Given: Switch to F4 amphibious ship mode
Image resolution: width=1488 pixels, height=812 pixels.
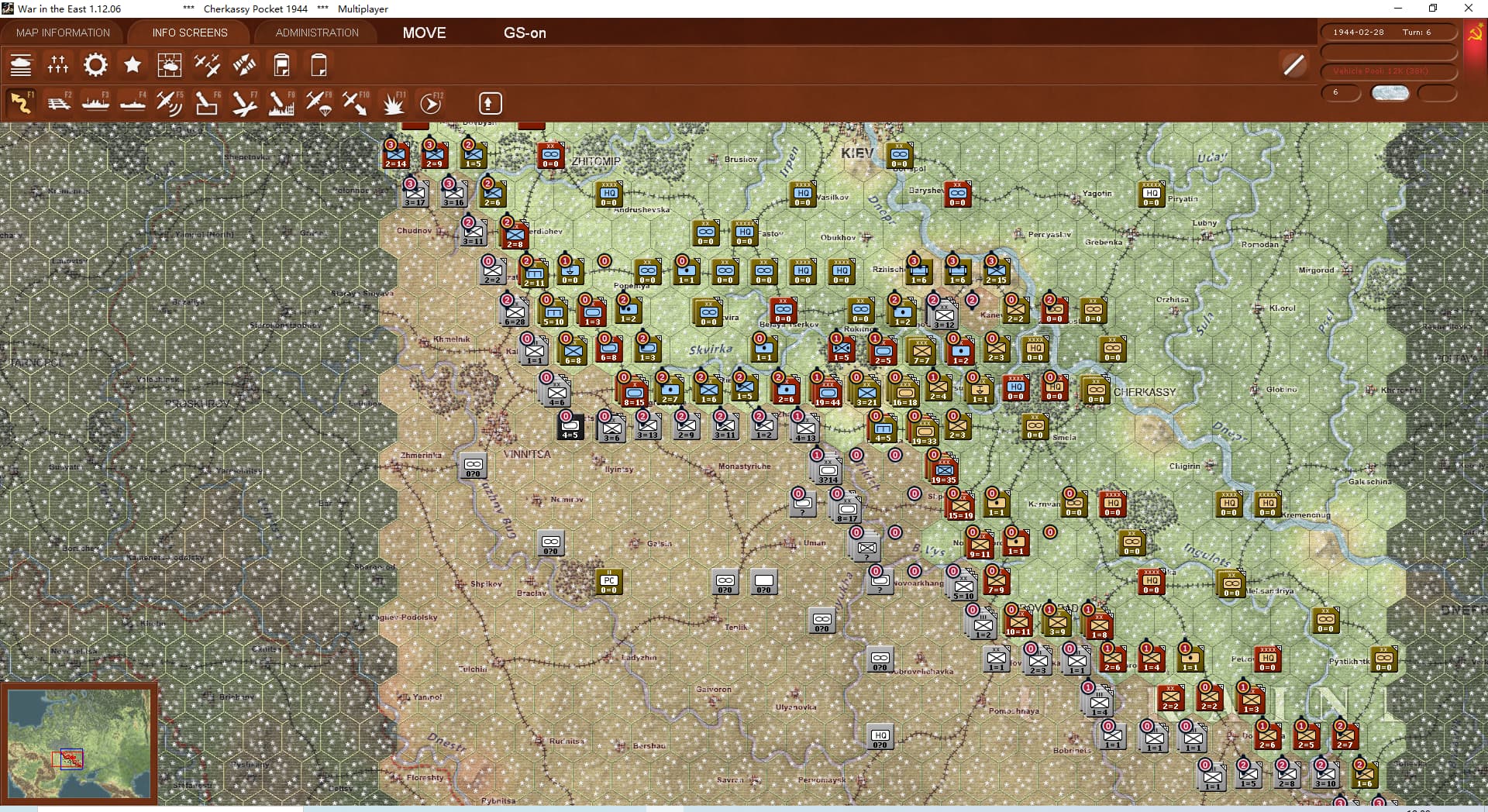Looking at the screenshot, I should click(x=133, y=103).
